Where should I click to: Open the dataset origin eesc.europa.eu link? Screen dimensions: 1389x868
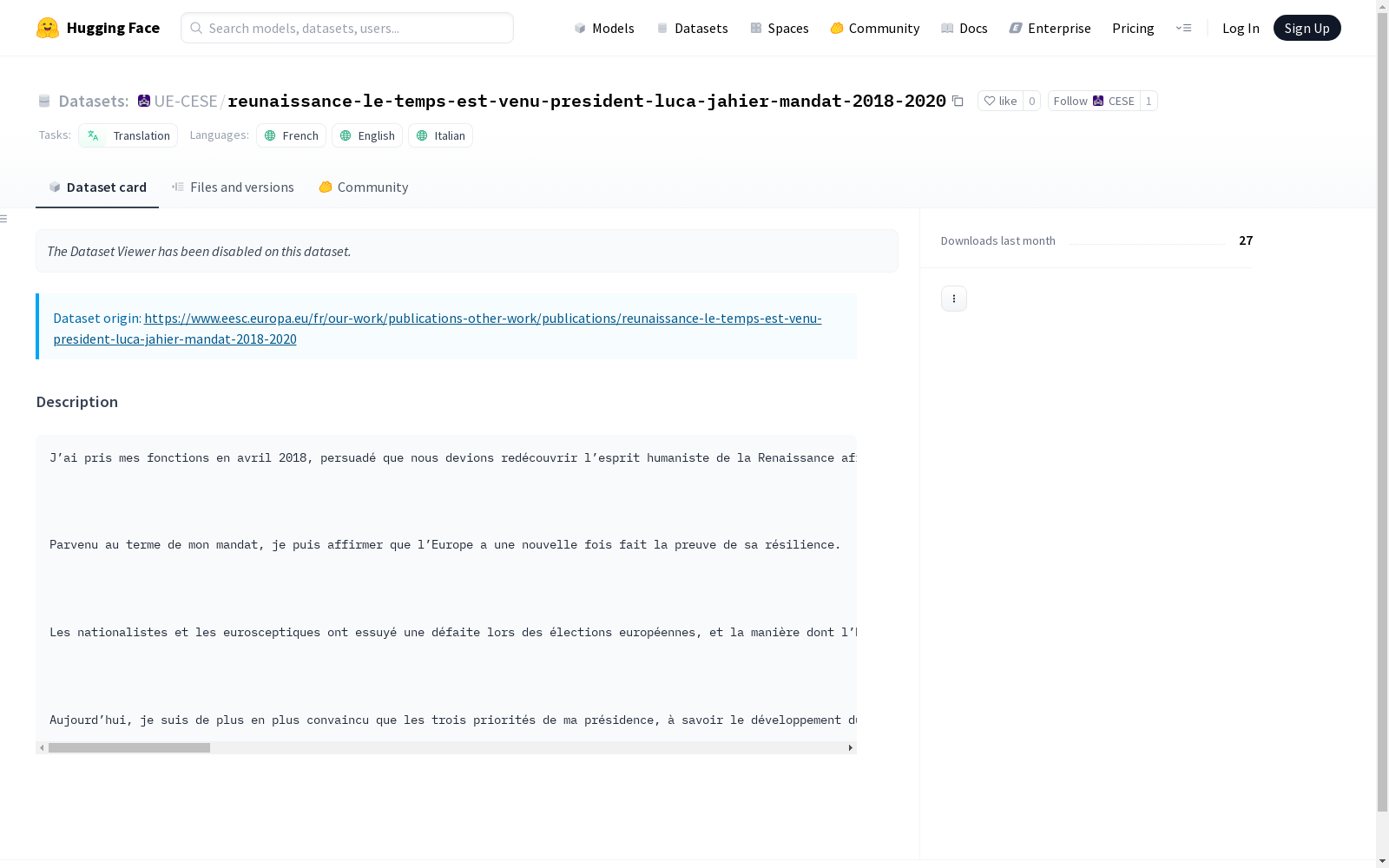click(437, 328)
